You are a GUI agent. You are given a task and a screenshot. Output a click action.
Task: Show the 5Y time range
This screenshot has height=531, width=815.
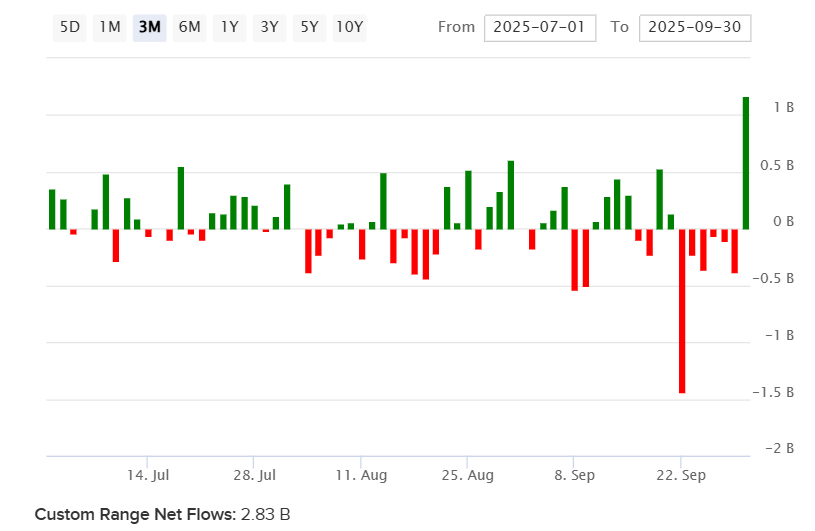(309, 27)
